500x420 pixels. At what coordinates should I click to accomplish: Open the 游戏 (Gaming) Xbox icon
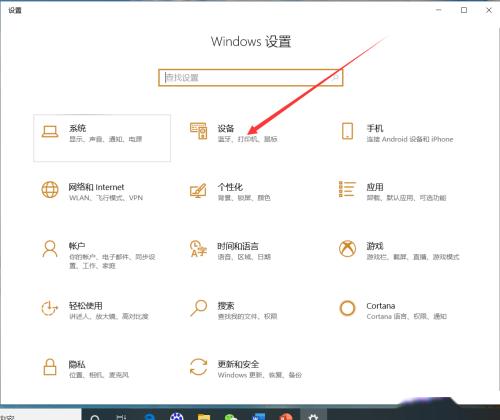(x=347, y=249)
